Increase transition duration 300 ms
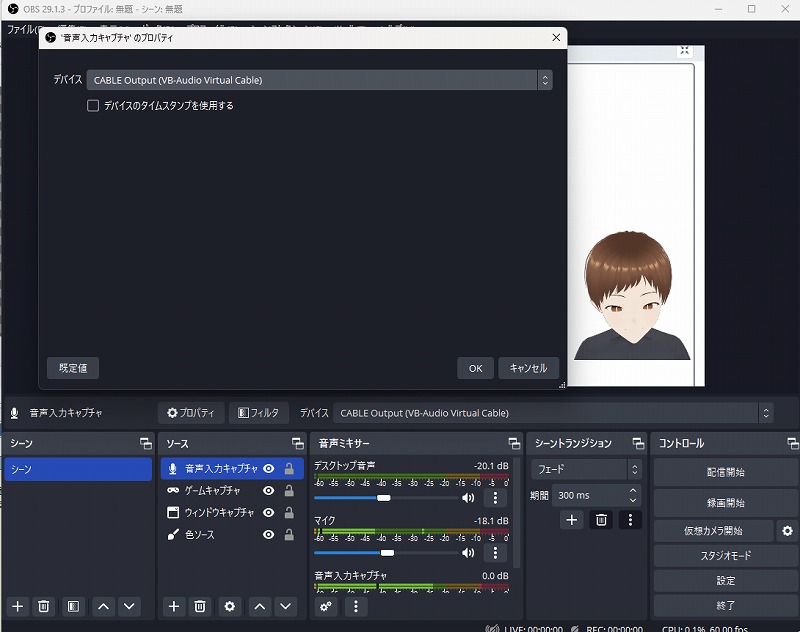The image size is (800, 632). pyautogui.click(x=633, y=490)
